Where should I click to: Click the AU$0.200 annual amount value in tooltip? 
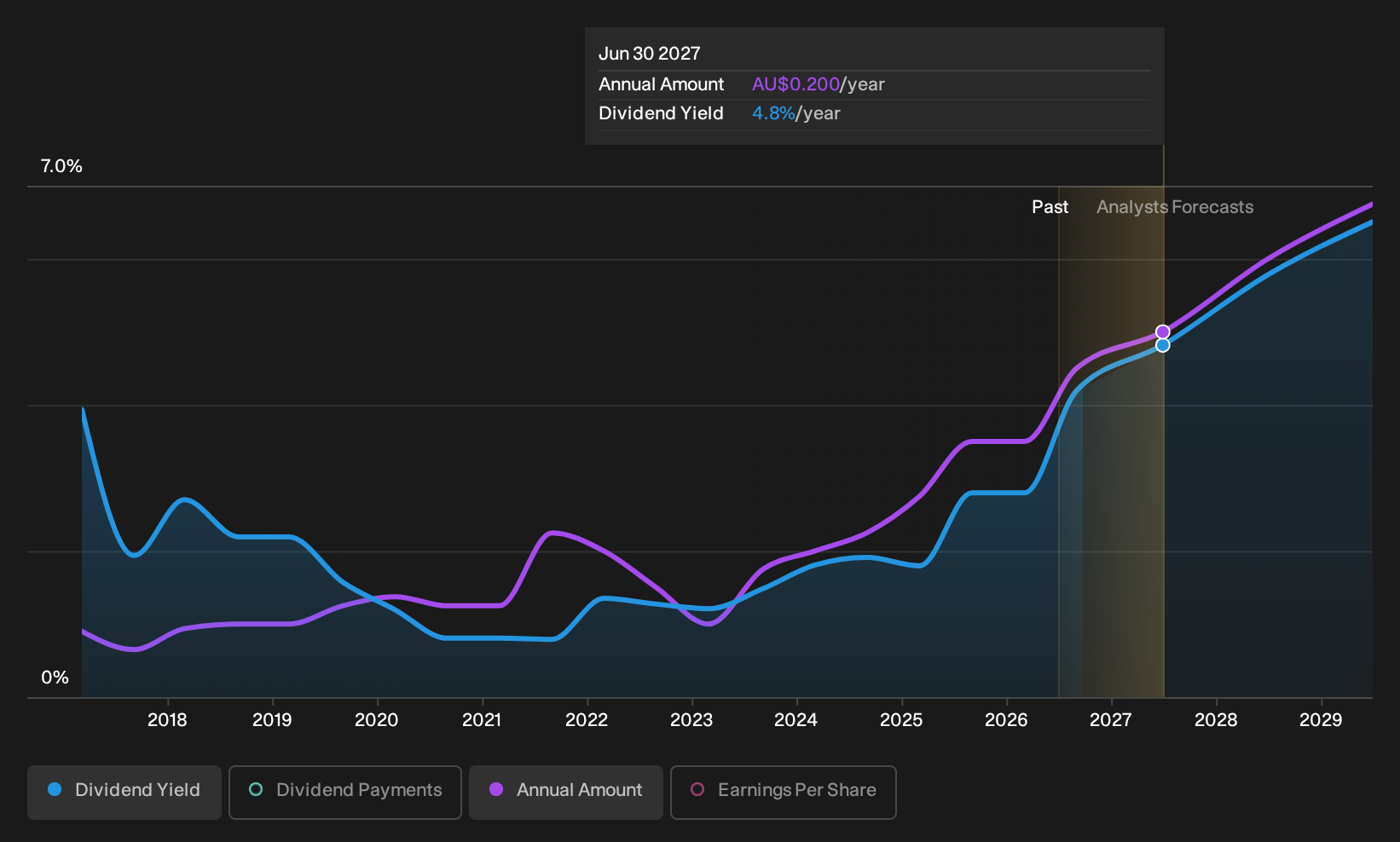[x=796, y=84]
